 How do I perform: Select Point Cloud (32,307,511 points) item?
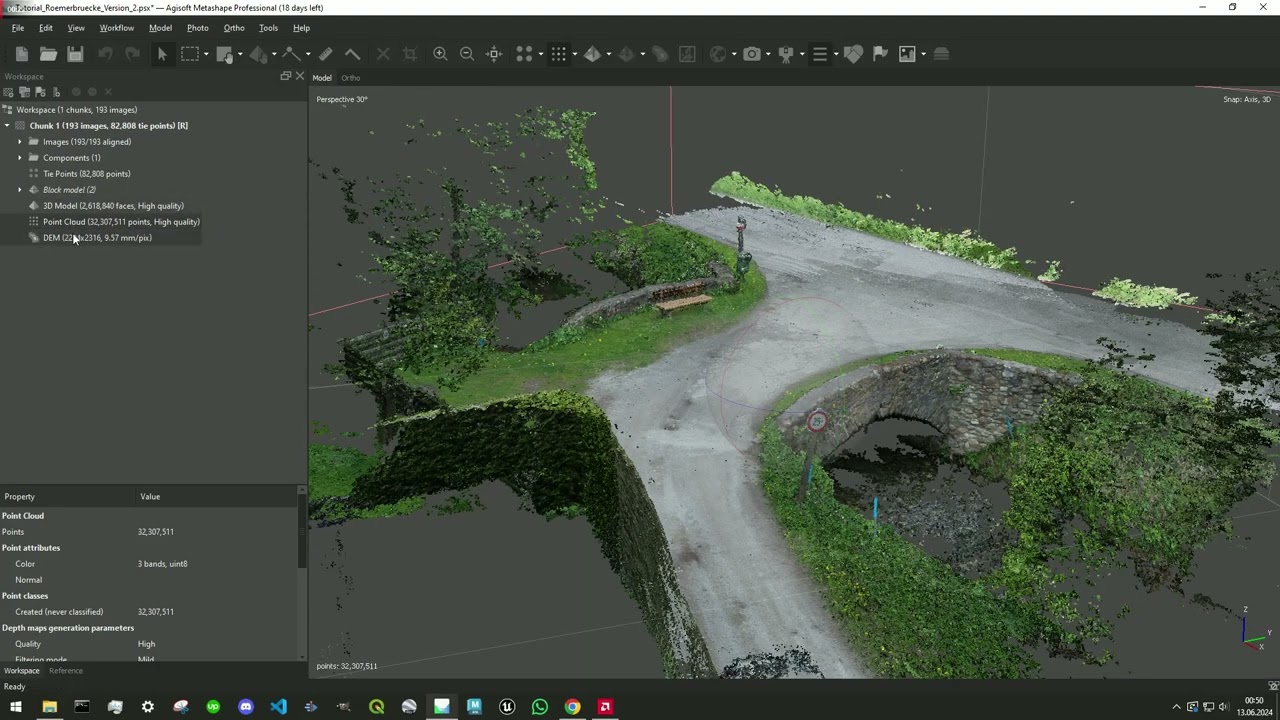(121, 222)
